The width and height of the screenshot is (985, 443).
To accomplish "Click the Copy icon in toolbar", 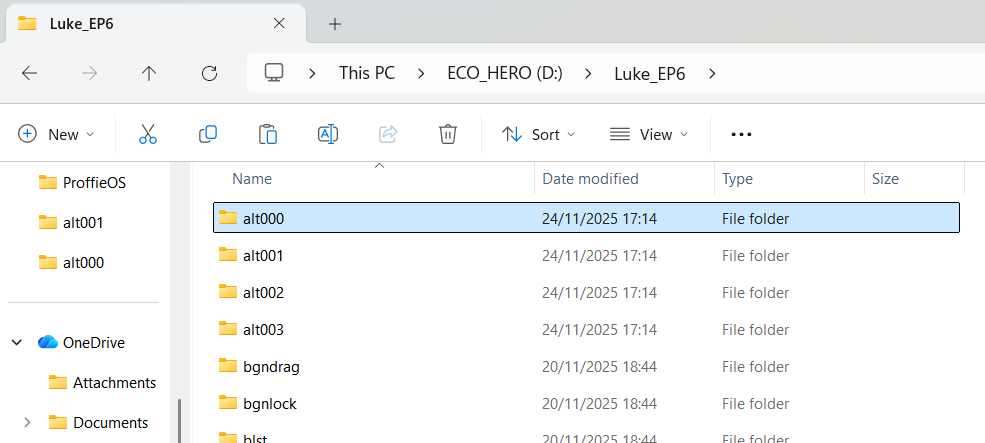I will point(208,134).
